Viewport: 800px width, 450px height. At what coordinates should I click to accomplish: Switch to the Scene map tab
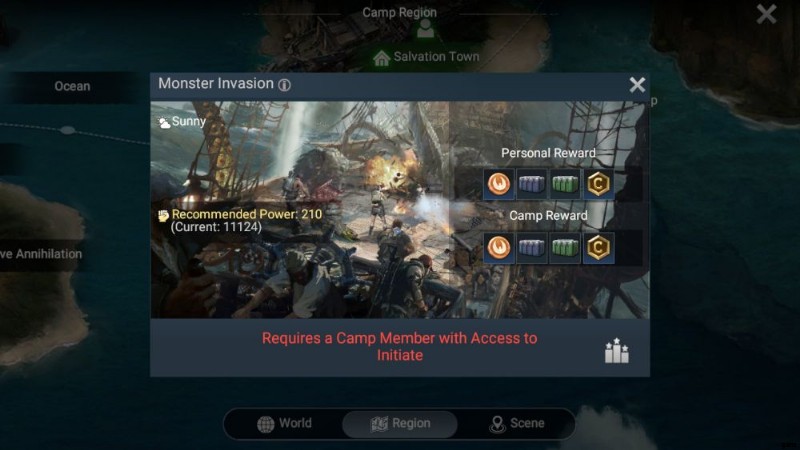[516, 423]
